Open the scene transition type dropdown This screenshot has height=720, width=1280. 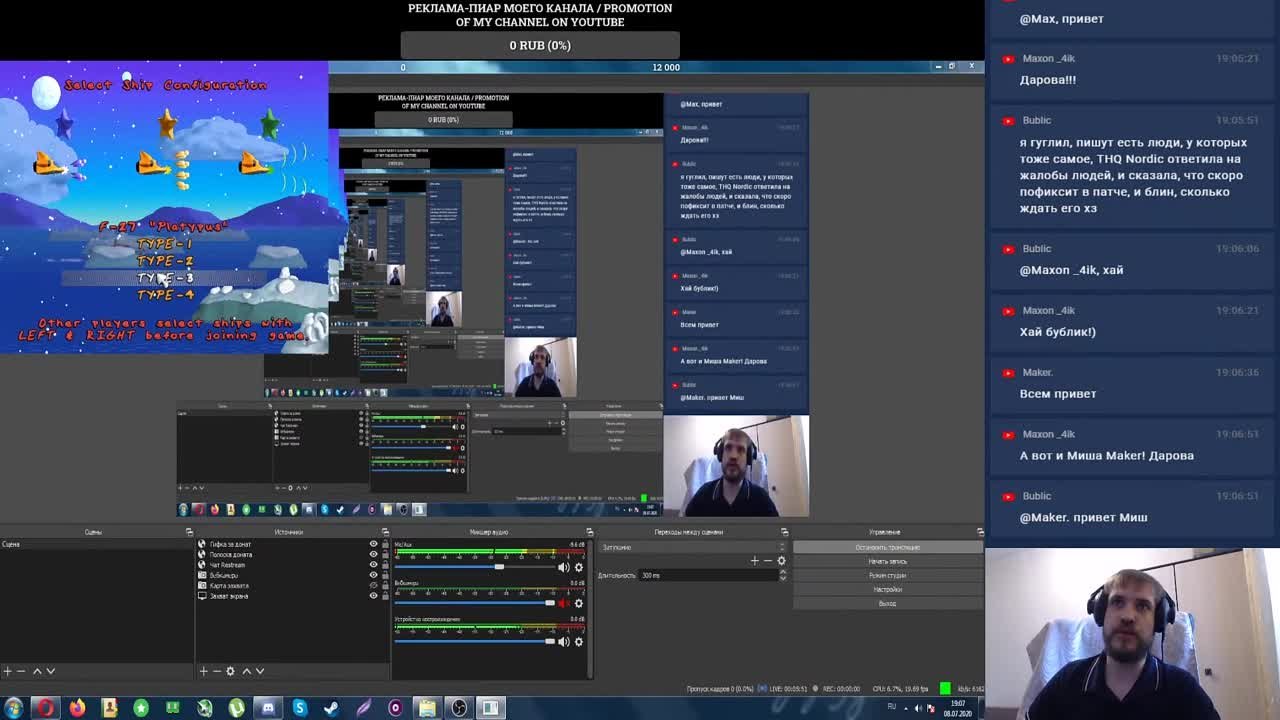pyautogui.click(x=690, y=547)
